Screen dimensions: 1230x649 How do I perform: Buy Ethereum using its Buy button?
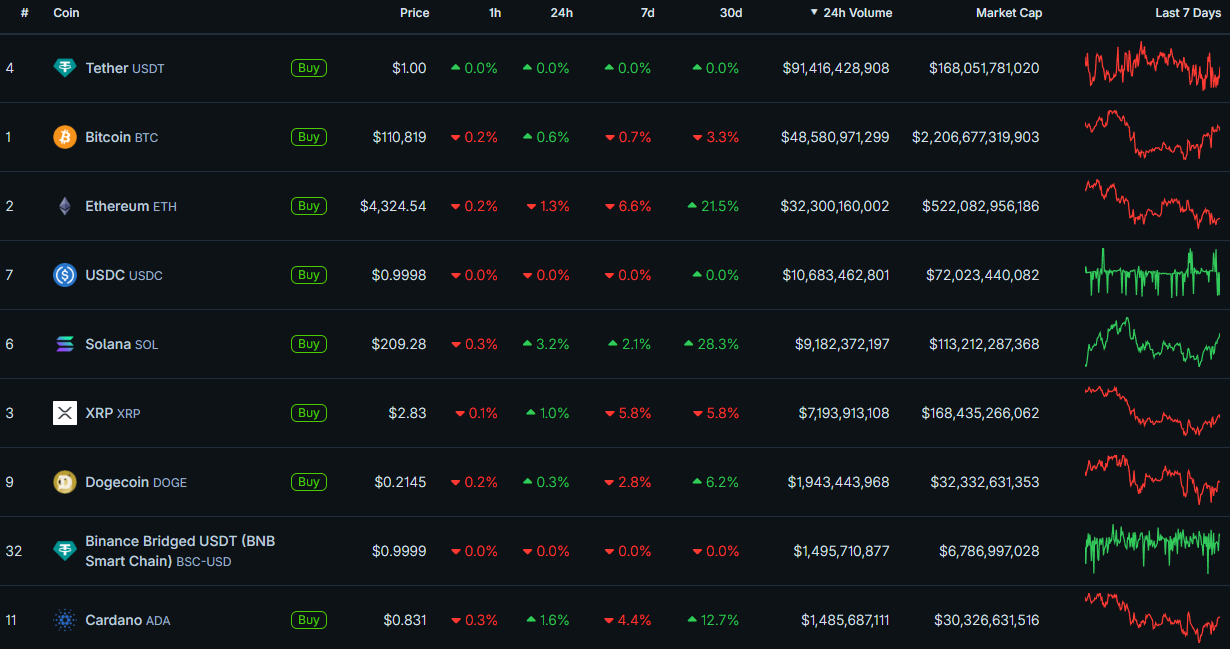[309, 206]
